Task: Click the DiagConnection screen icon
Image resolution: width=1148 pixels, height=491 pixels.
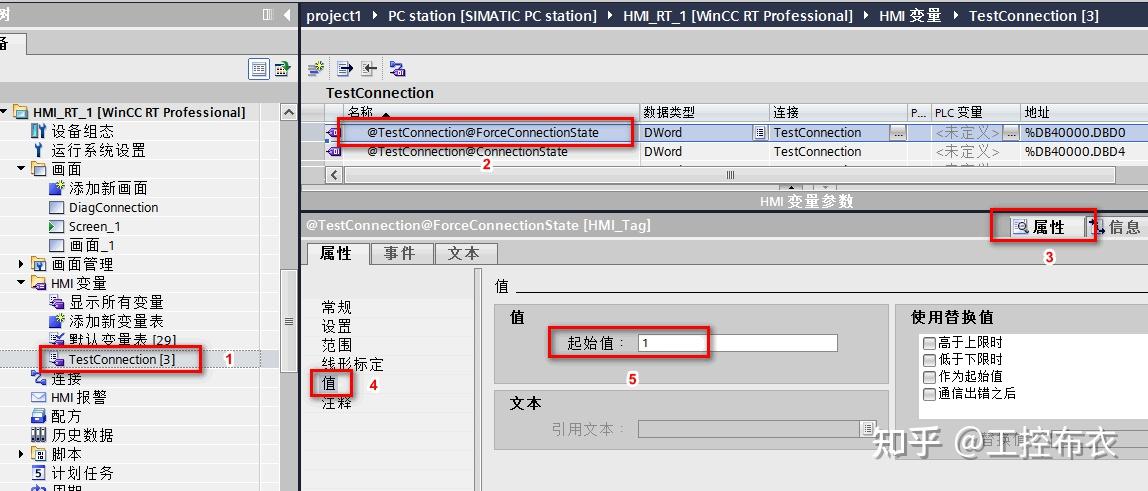Action: point(56,207)
